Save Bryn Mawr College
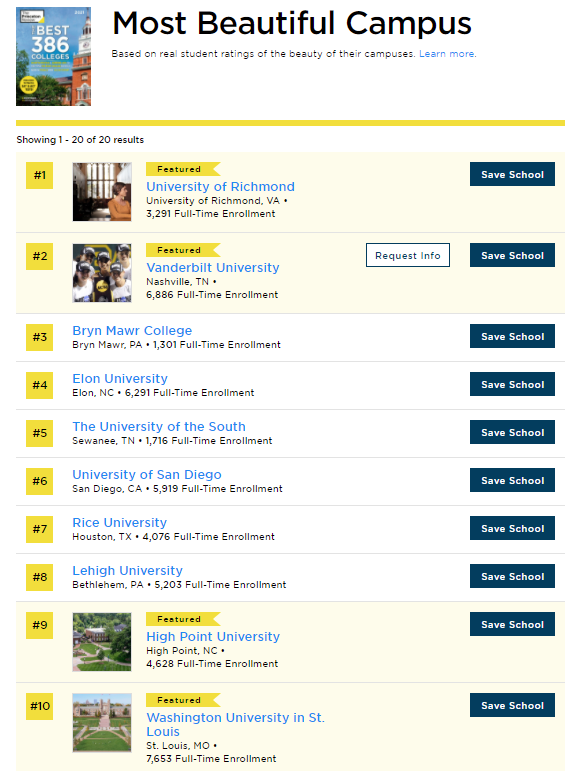Screen dimensions: 579x771 pos(512,336)
